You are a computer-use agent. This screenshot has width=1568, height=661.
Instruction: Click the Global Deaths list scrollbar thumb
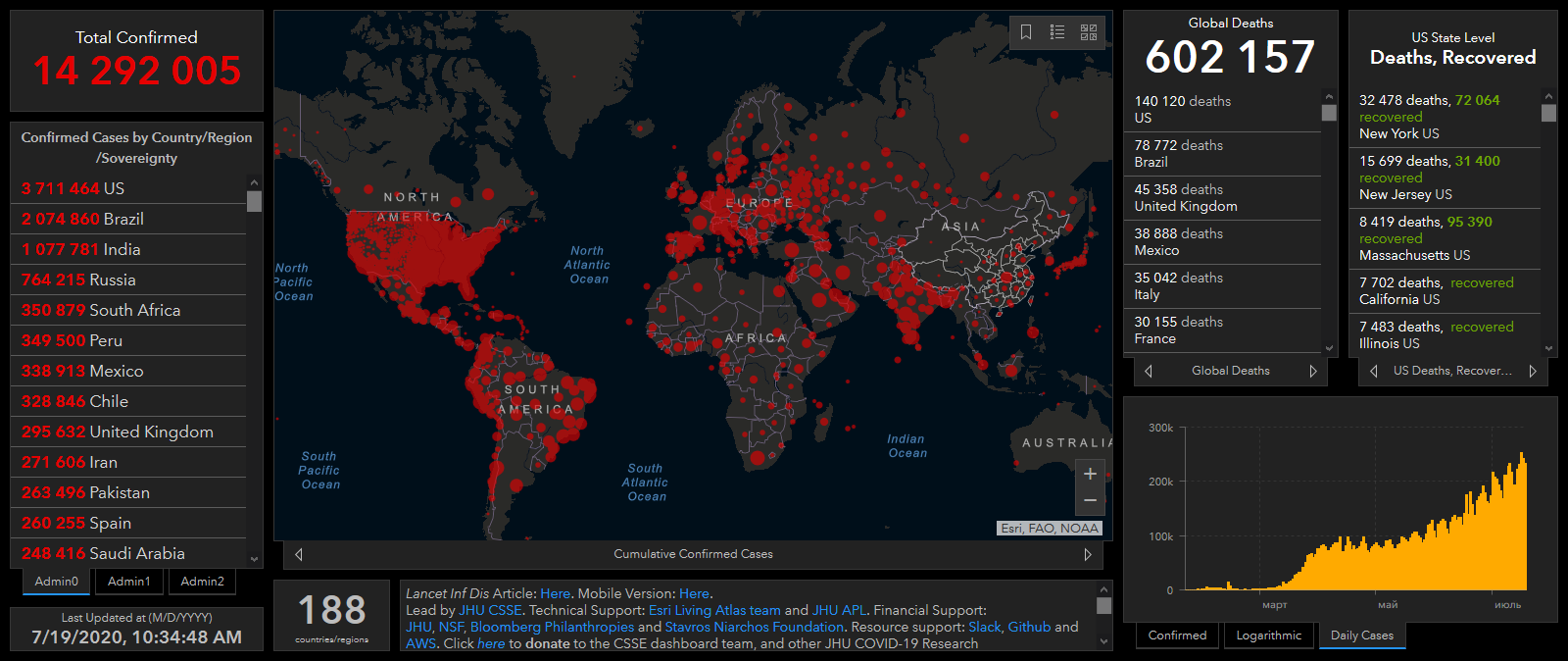(x=1329, y=113)
